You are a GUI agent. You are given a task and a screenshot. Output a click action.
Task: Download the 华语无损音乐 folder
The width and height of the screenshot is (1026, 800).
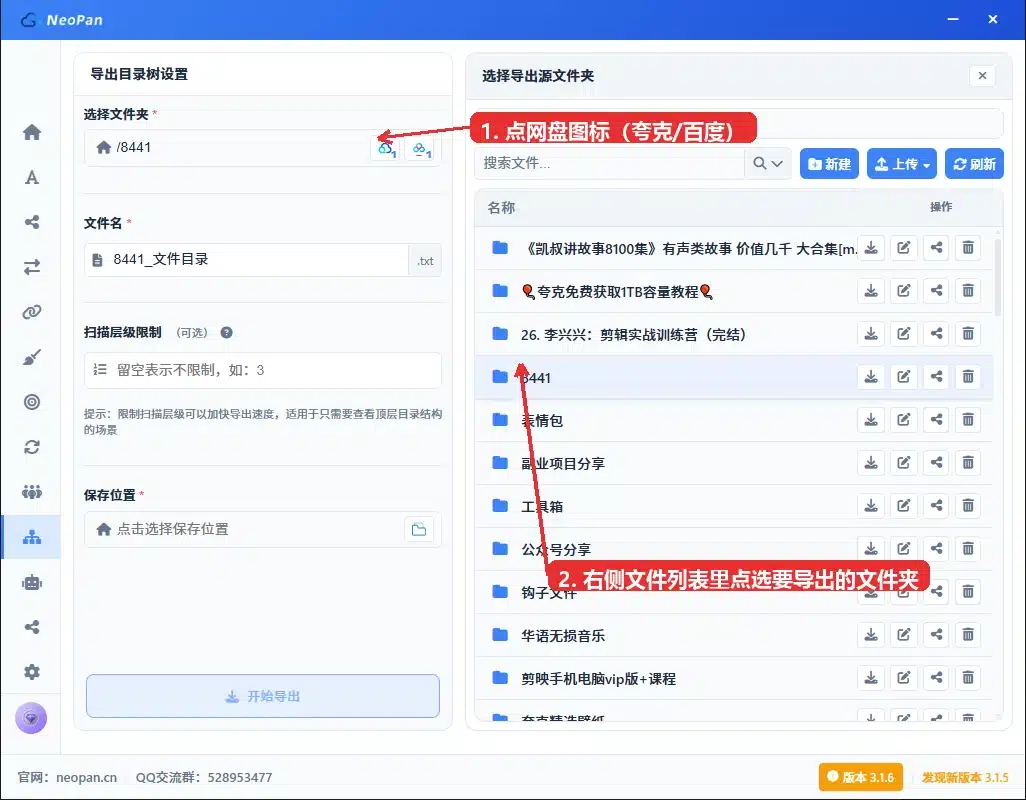[x=871, y=635]
